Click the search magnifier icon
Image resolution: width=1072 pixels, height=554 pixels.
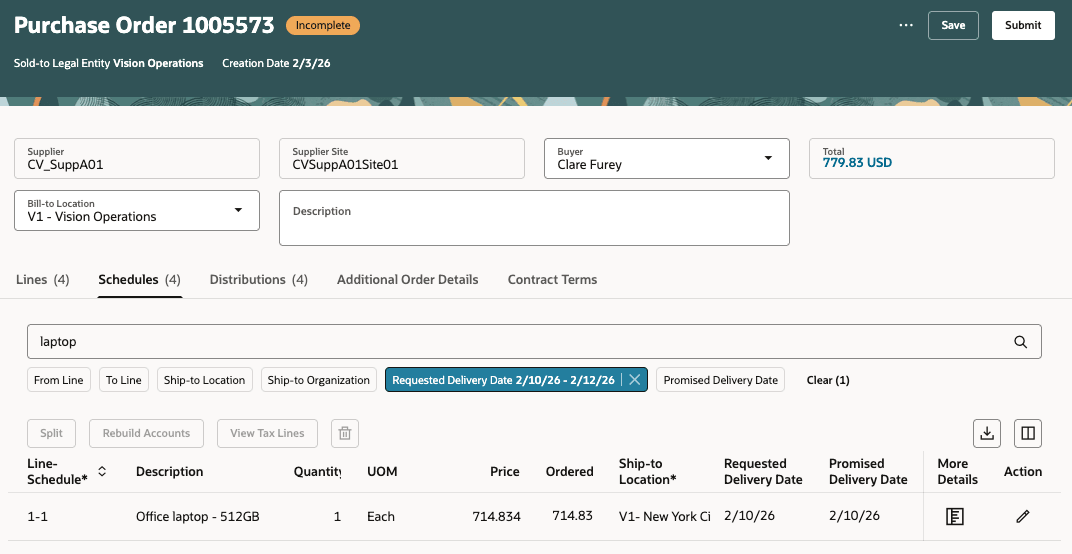[x=1020, y=342]
